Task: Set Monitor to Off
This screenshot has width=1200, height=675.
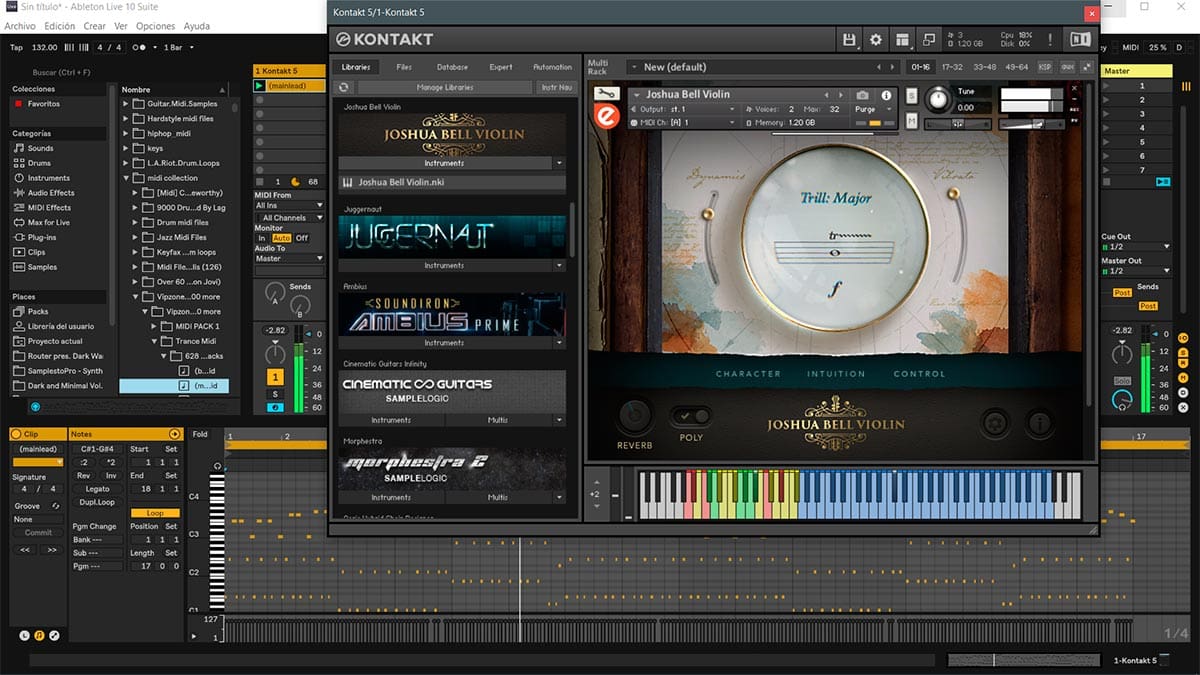Action: pyautogui.click(x=301, y=238)
